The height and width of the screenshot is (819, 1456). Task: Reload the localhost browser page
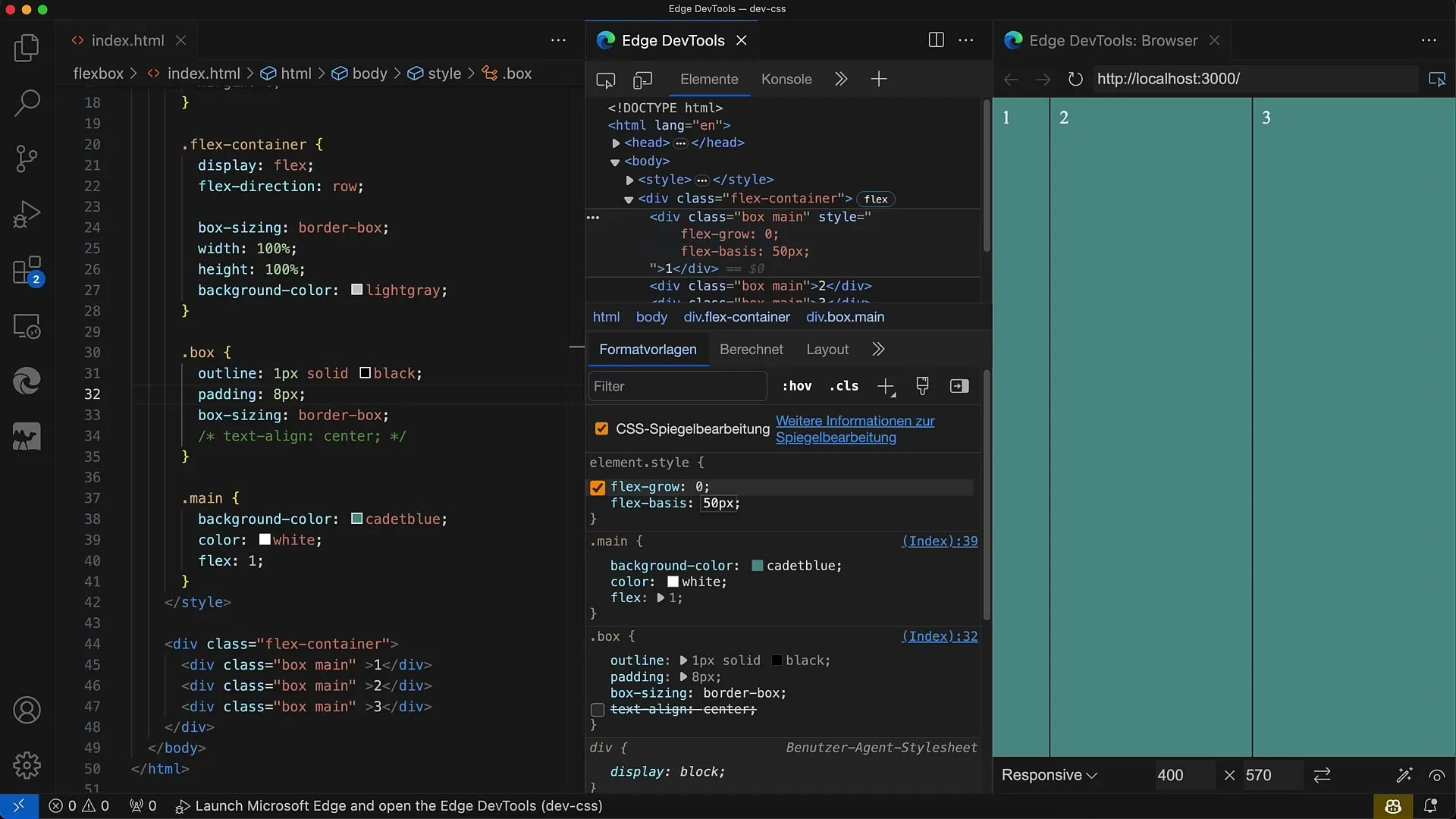click(x=1075, y=79)
